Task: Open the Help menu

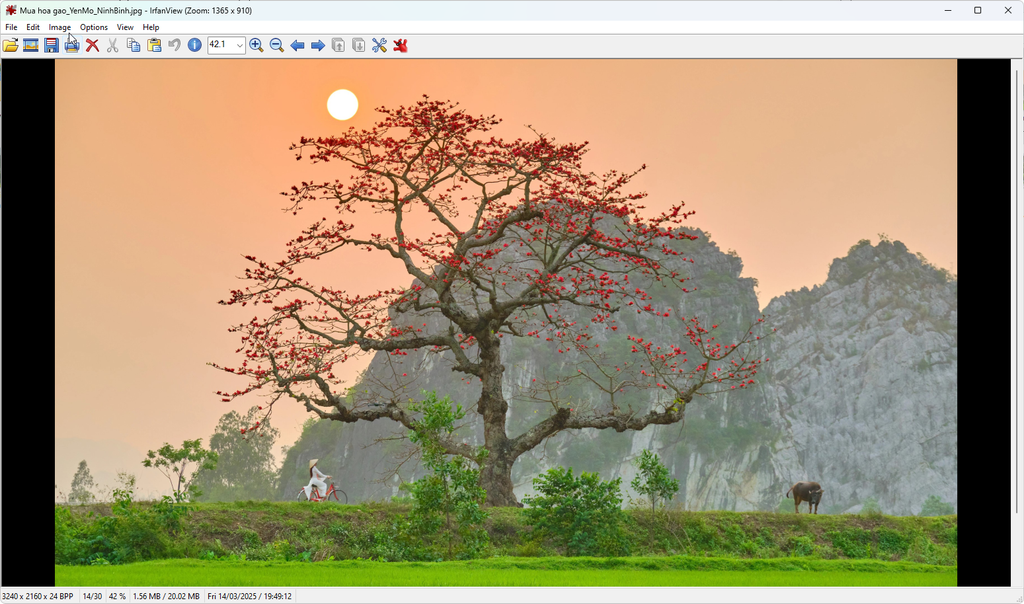Action: coord(151,27)
